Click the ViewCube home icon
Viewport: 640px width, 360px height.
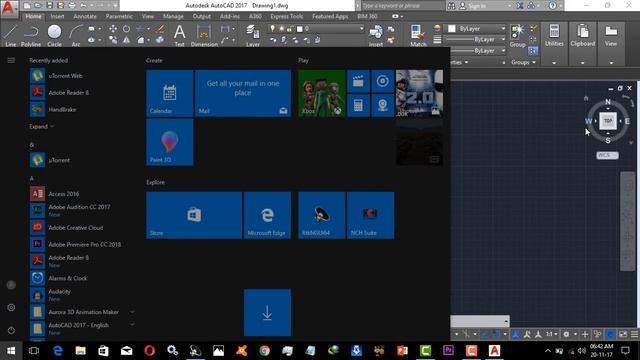586,98
